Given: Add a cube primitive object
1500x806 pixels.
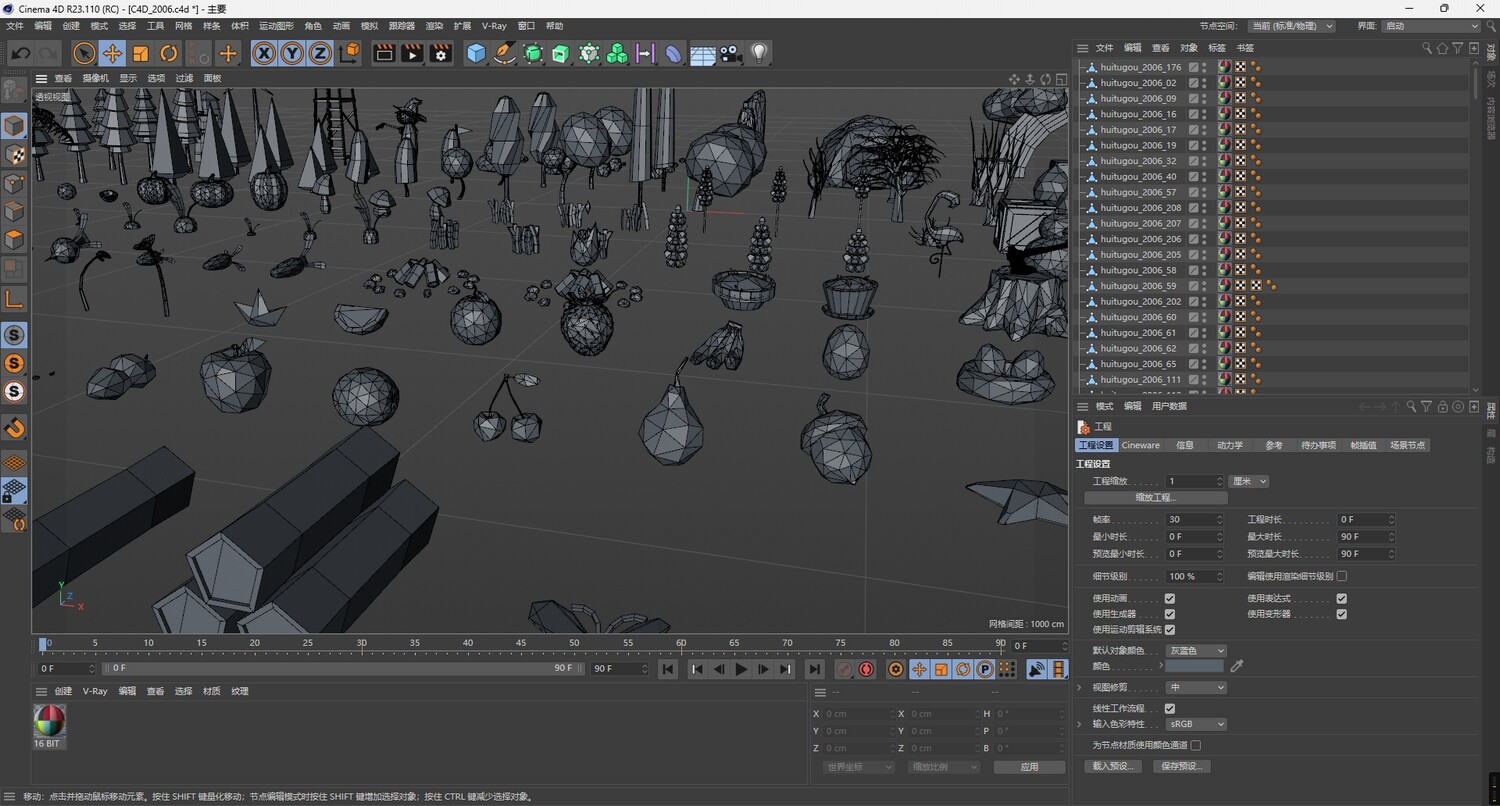Looking at the screenshot, I should [x=476, y=54].
